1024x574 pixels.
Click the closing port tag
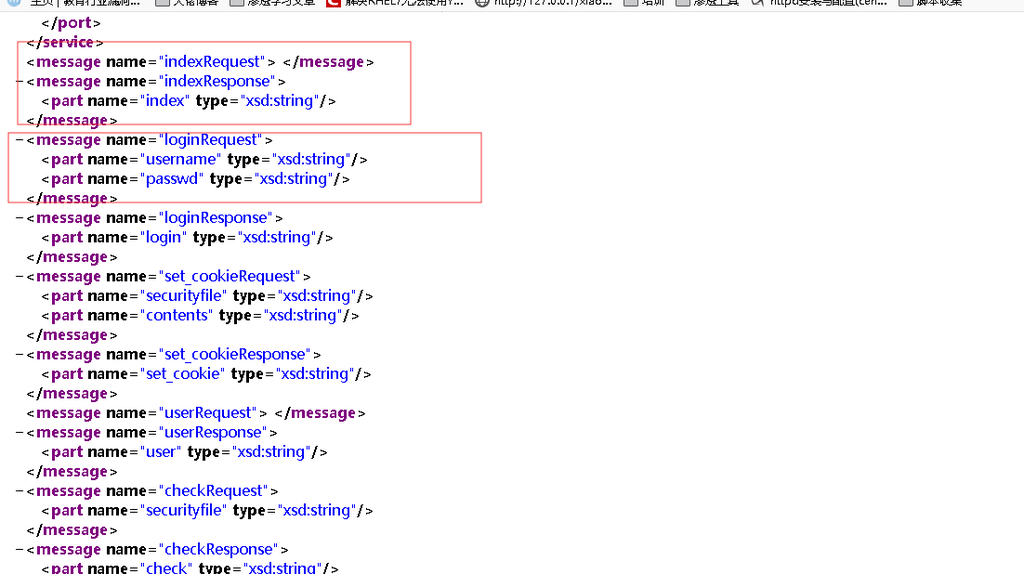click(x=70, y=23)
